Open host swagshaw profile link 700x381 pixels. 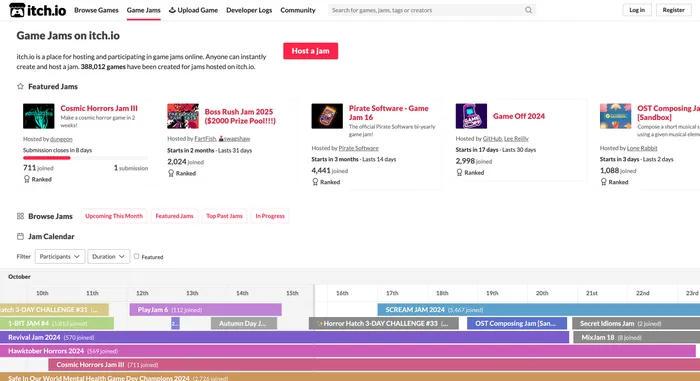tap(234, 138)
